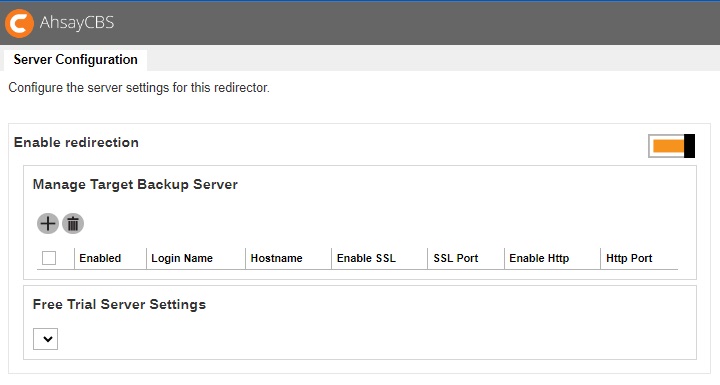Delete selected backup server with trash icon
Image resolution: width=720 pixels, height=385 pixels.
pyautogui.click(x=73, y=224)
